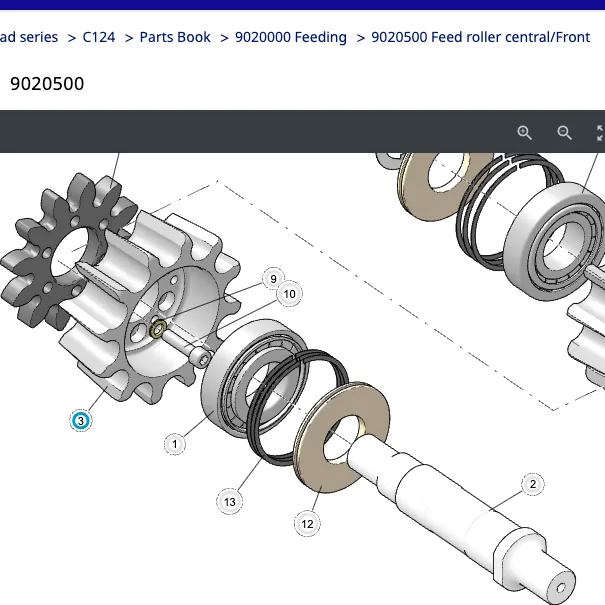
Task: Select part callout number 13
Action: 230,502
